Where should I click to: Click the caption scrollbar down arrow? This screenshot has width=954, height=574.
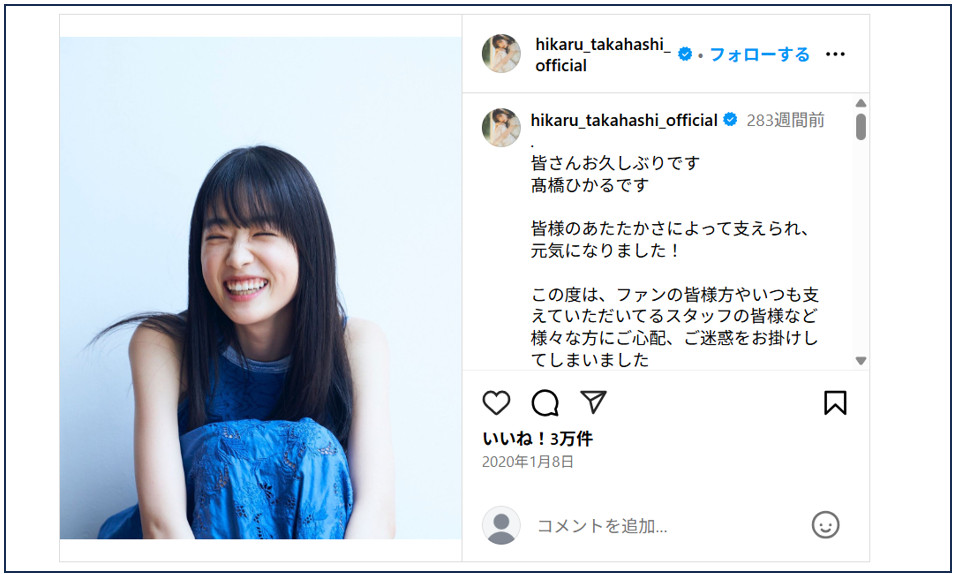click(x=860, y=361)
